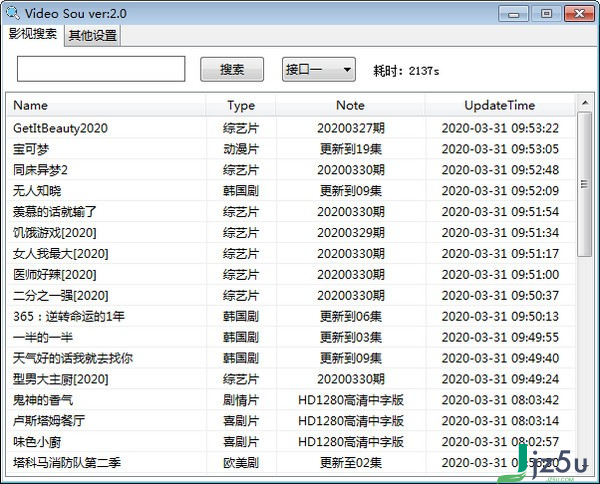600x484 pixels.
Task: Select the 二分之一强[2020] entry
Action: (291, 295)
